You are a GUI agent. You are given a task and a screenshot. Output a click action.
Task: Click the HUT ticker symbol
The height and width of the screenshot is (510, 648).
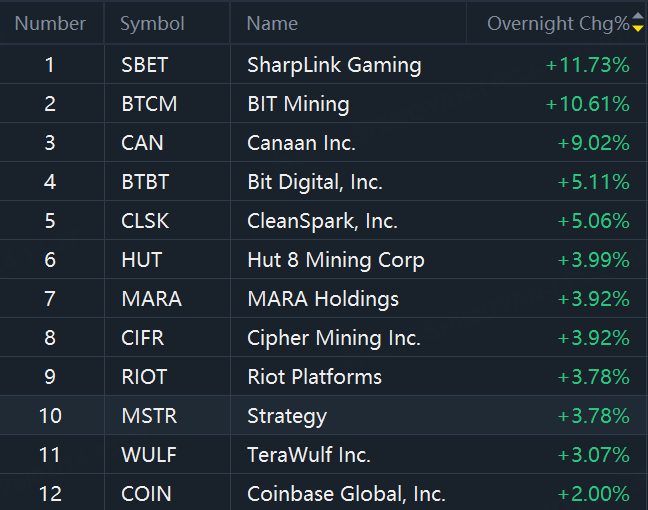pos(141,260)
